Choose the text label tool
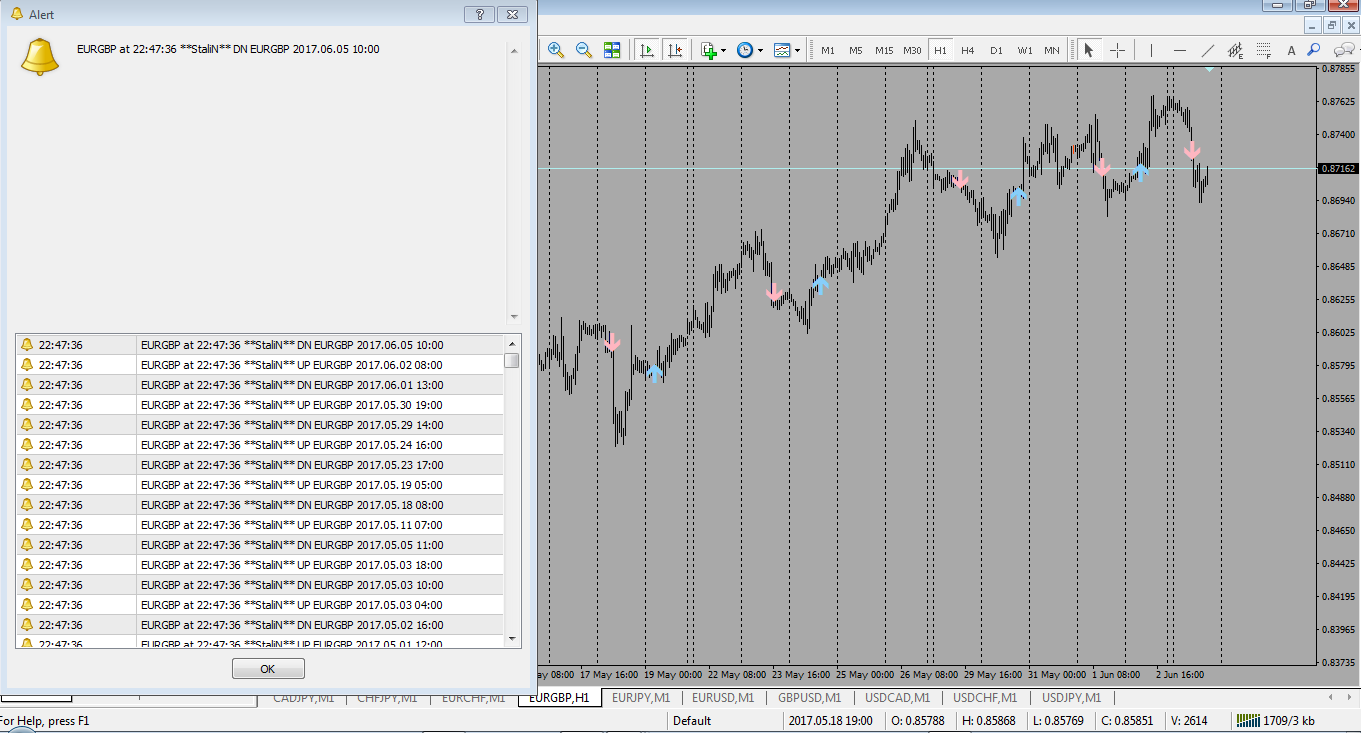The height and width of the screenshot is (740, 1372). [x=1291, y=50]
